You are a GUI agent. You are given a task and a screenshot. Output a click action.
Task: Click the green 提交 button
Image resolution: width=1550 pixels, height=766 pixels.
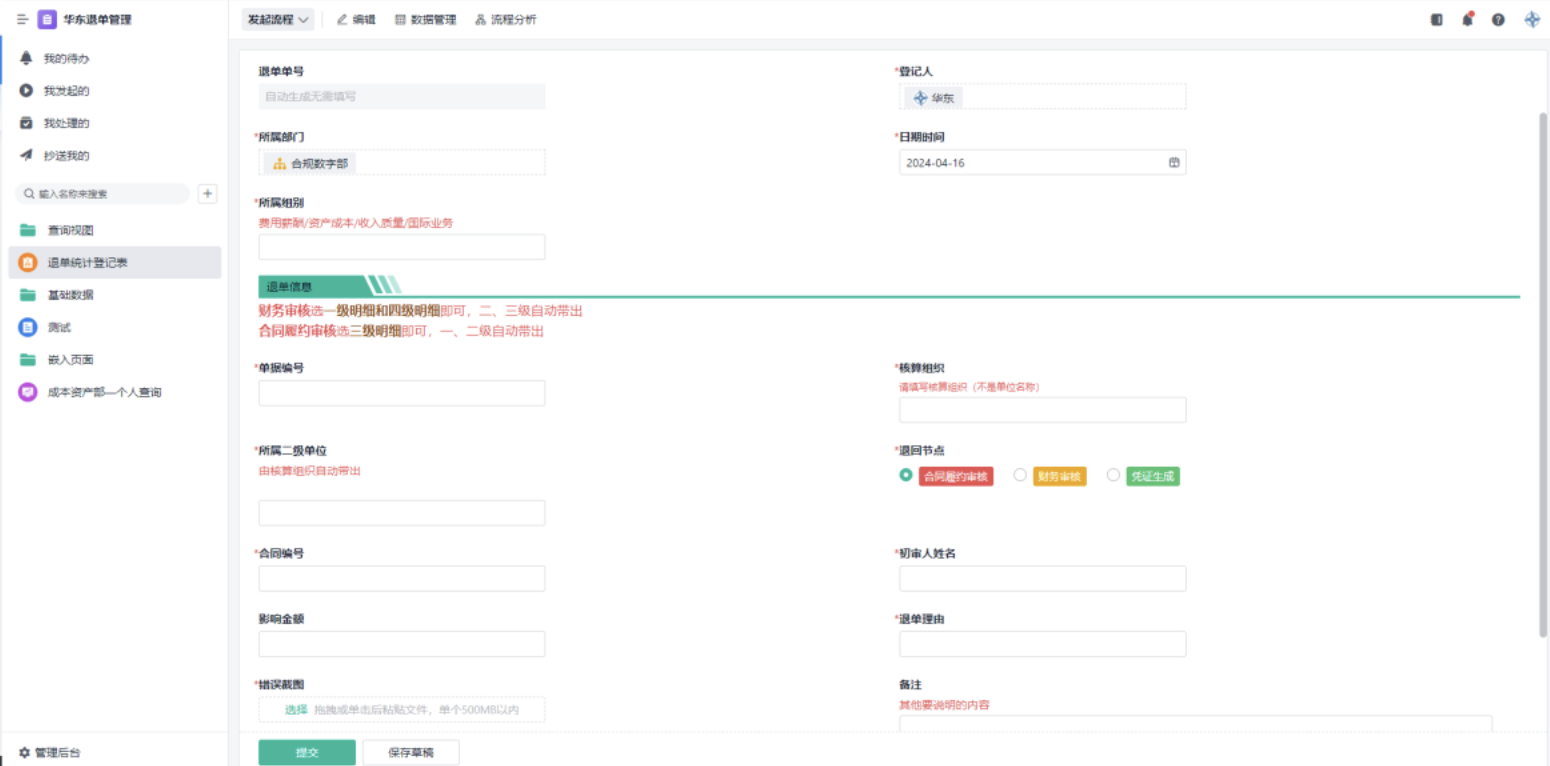(307, 752)
